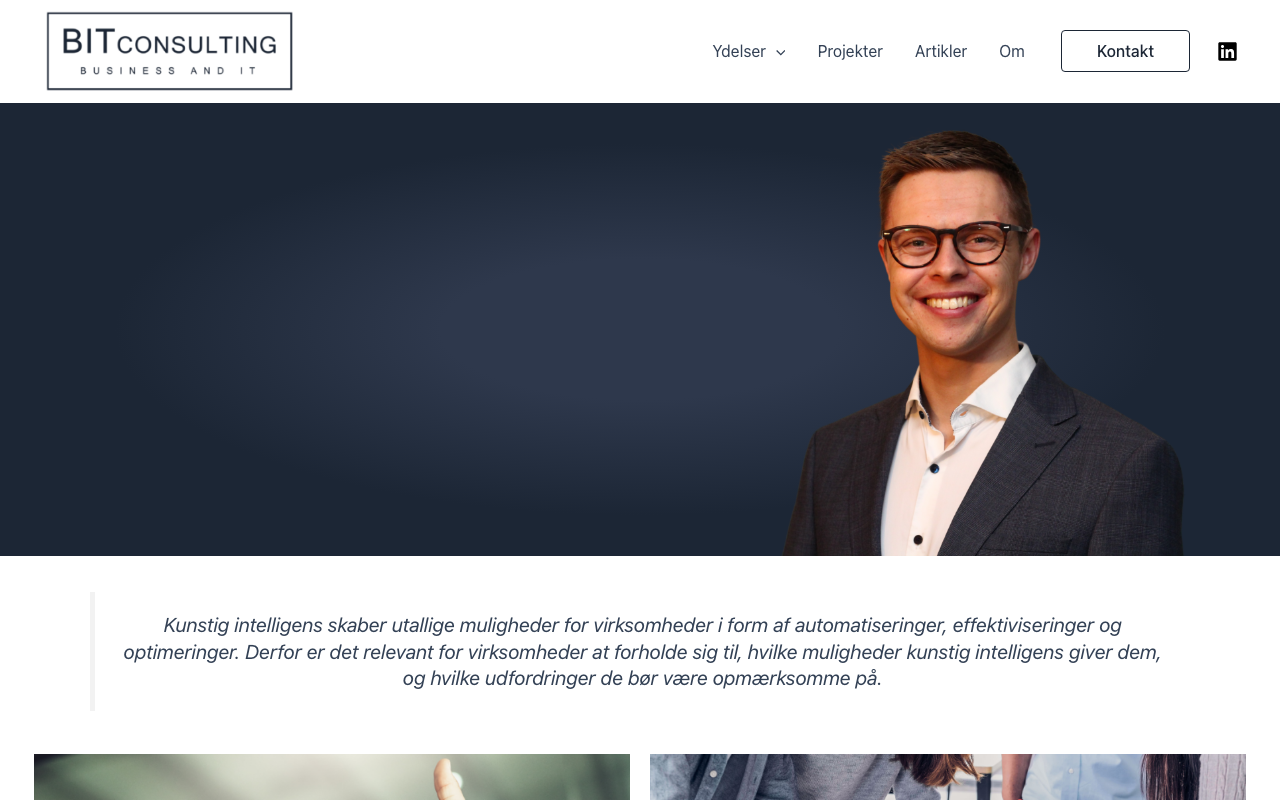The image size is (1280, 800).
Task: Select the Om menu item
Action: (1012, 51)
